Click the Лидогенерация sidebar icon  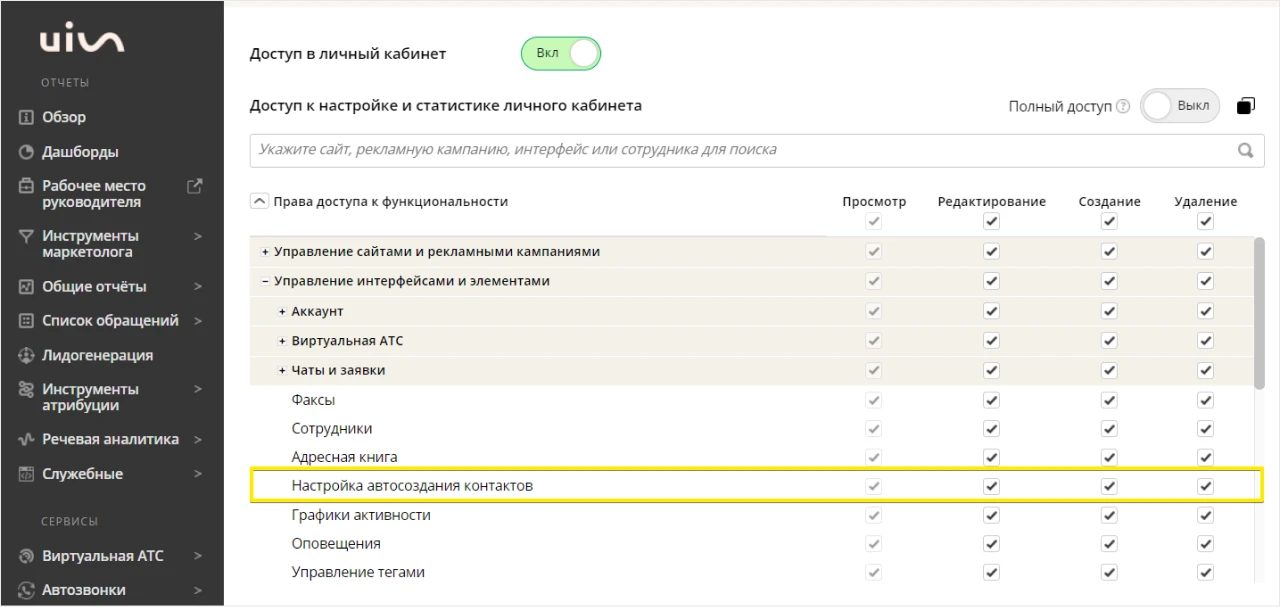click(27, 355)
